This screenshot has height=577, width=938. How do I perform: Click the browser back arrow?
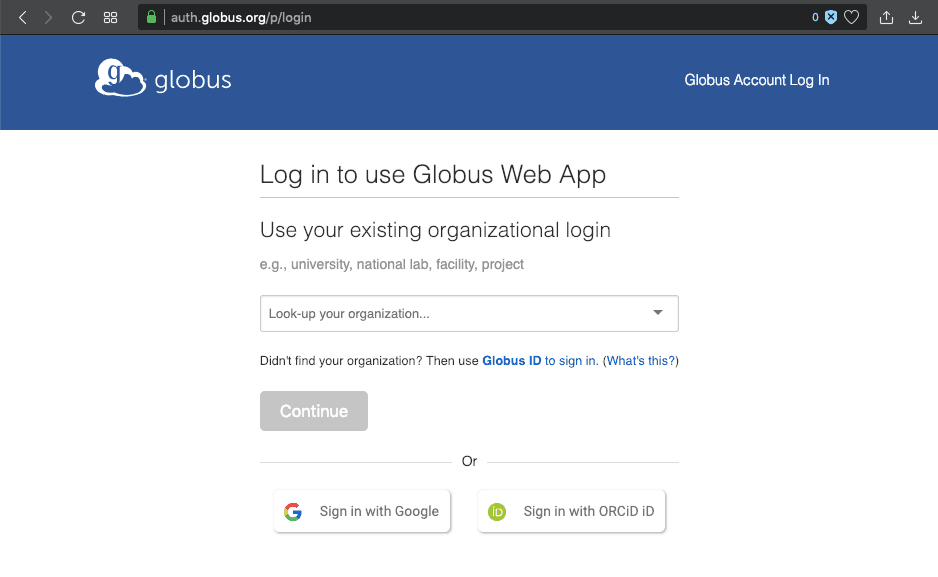22,17
